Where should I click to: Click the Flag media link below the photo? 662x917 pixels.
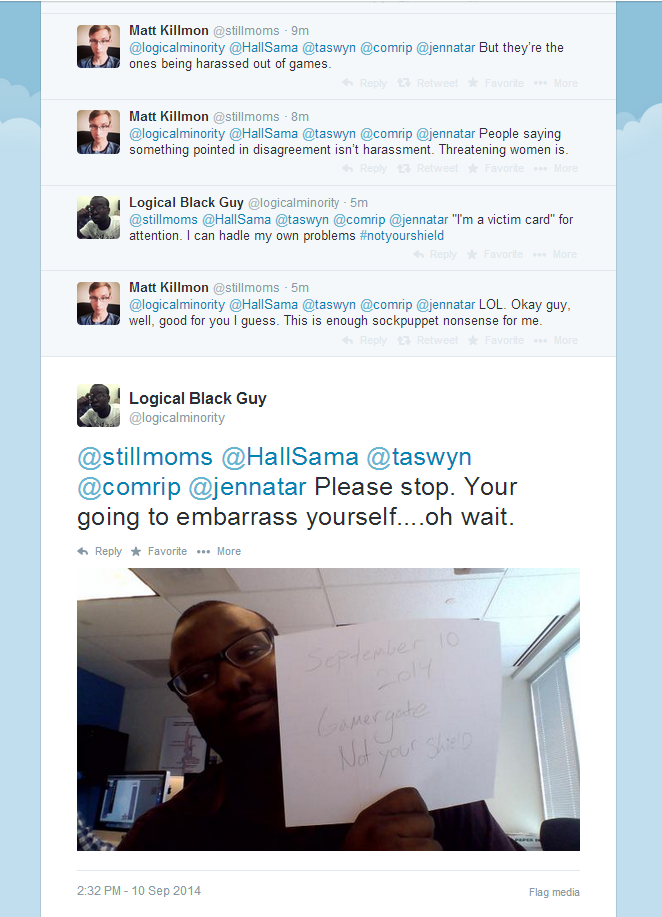(x=554, y=892)
